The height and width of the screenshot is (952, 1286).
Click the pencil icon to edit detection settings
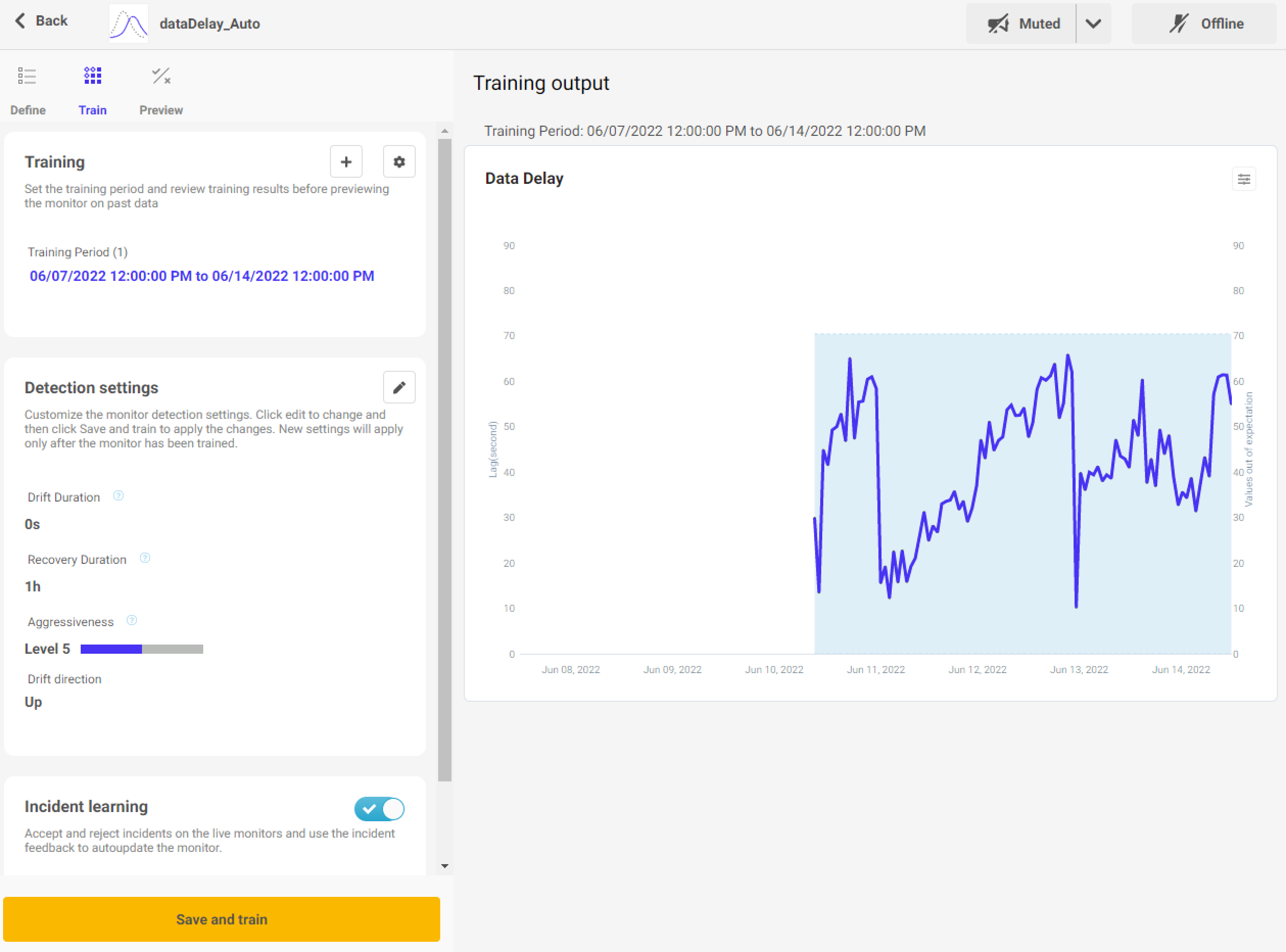click(399, 388)
